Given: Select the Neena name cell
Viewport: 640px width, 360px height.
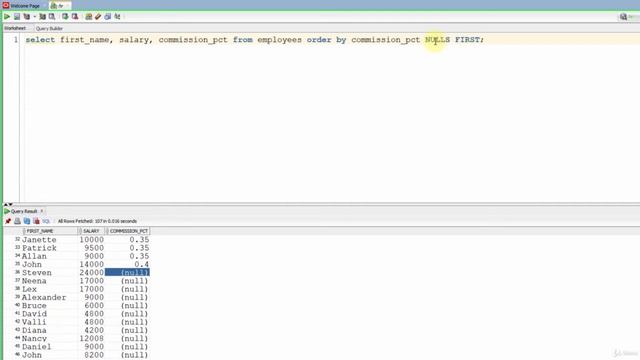Looking at the screenshot, I should coord(49,281).
